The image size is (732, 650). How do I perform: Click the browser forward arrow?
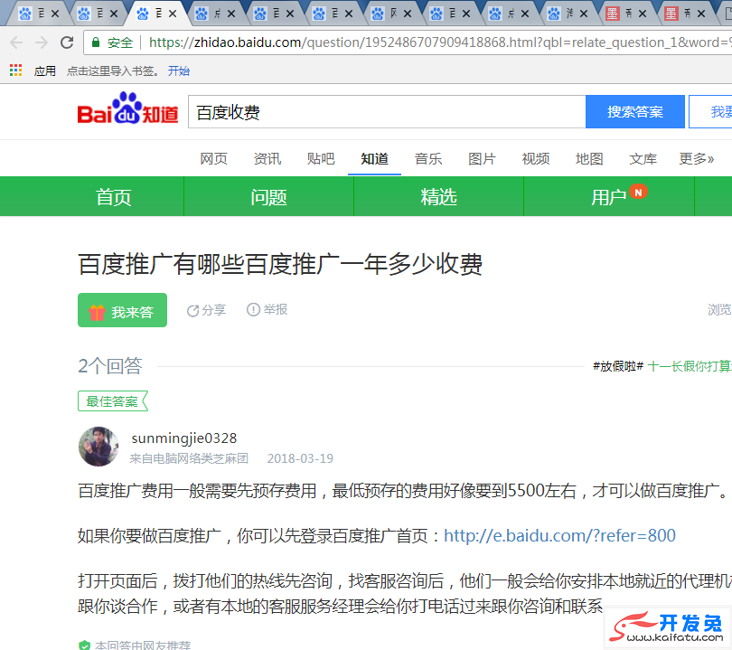[x=42, y=42]
